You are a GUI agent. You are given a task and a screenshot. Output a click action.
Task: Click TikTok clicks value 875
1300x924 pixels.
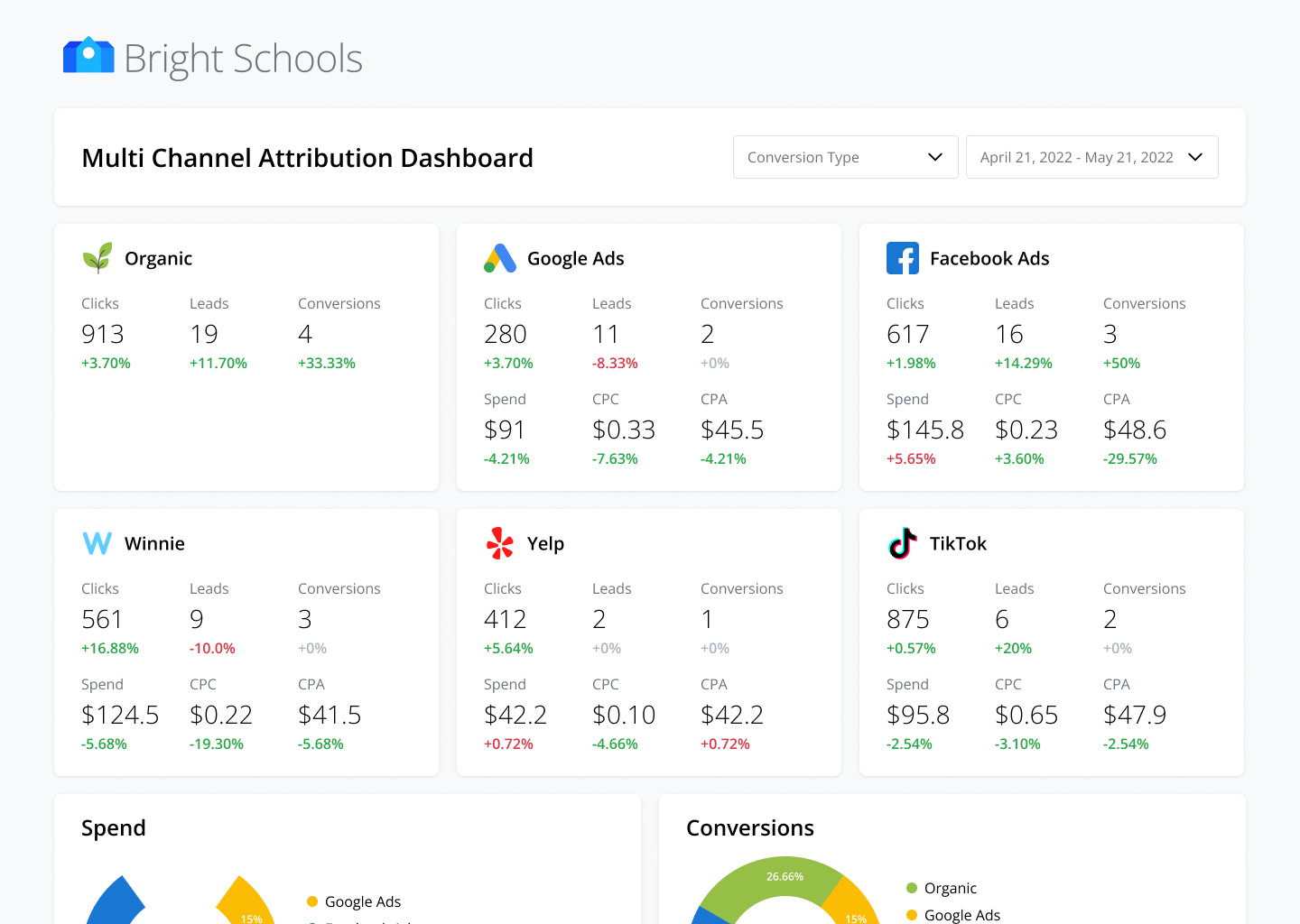pyautogui.click(x=908, y=619)
